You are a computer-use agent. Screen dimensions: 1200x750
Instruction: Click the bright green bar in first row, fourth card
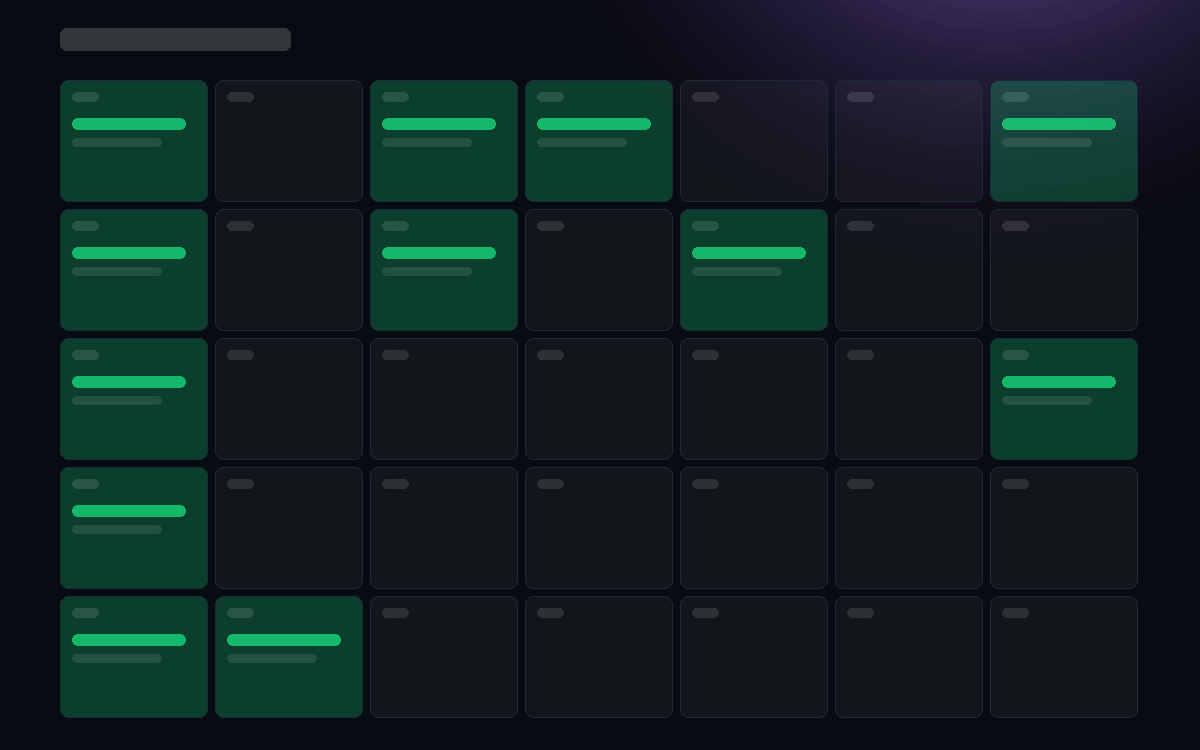[x=594, y=124]
